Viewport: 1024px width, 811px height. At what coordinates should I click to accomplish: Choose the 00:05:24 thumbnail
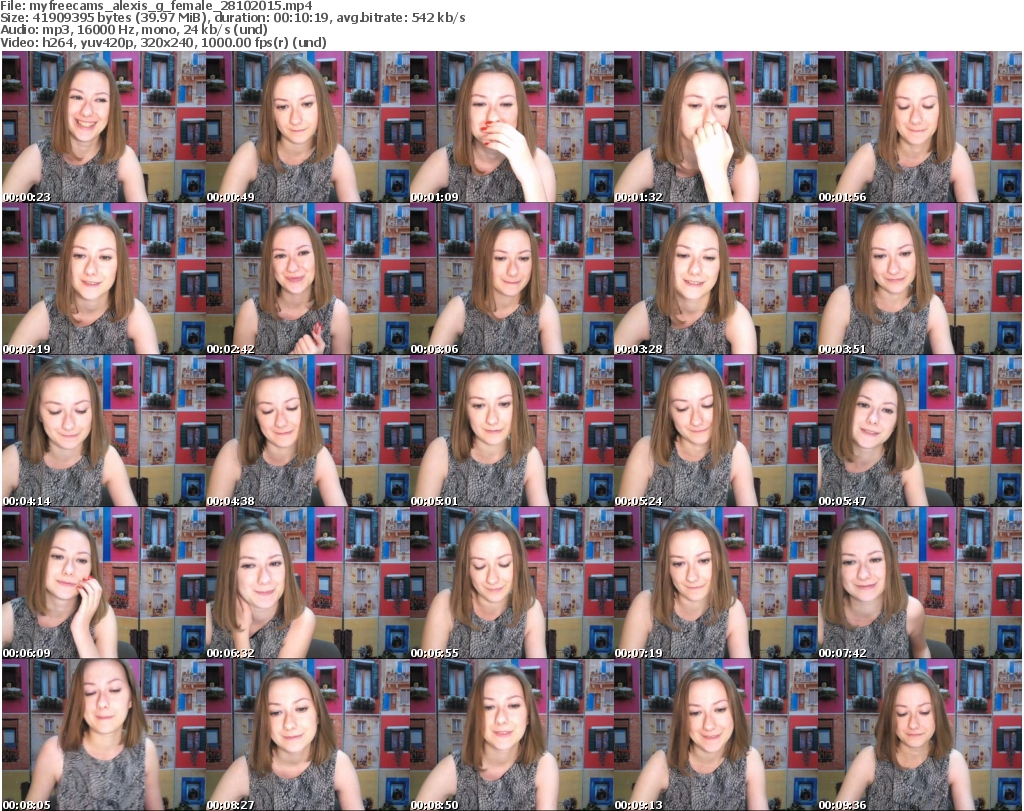(715, 432)
